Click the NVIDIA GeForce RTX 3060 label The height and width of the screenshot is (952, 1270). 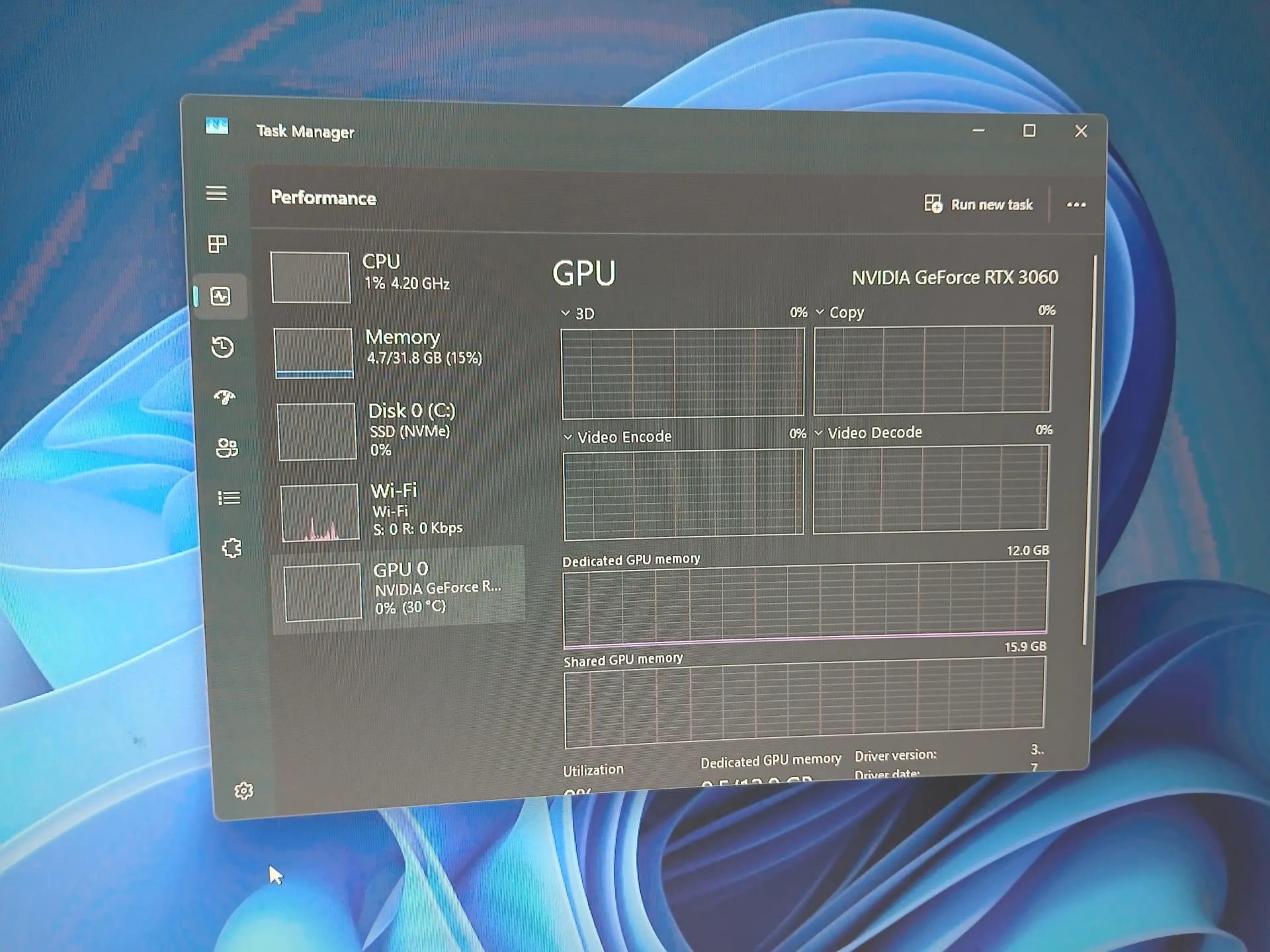pyautogui.click(x=955, y=277)
